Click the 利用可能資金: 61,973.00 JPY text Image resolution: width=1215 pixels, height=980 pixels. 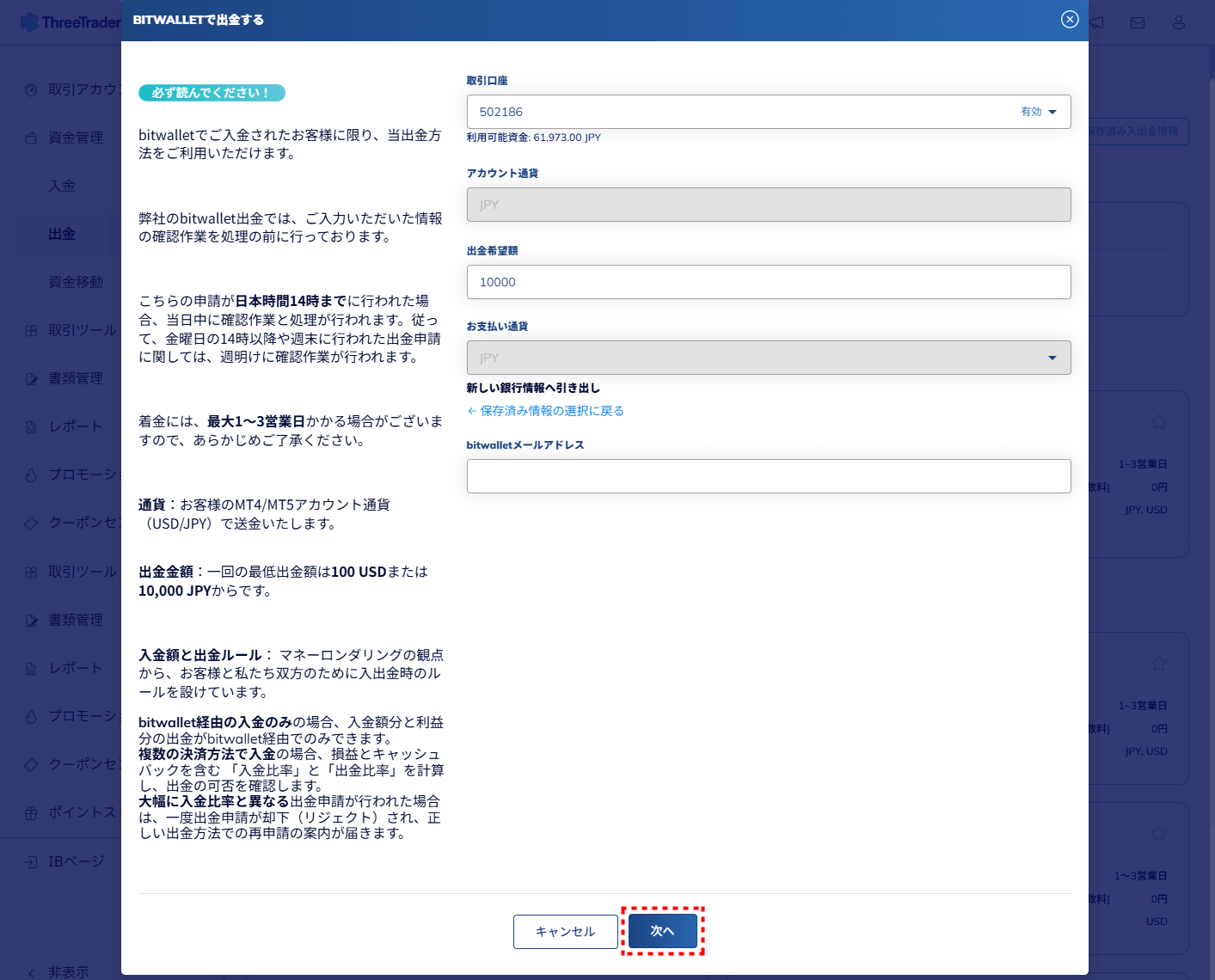534,138
